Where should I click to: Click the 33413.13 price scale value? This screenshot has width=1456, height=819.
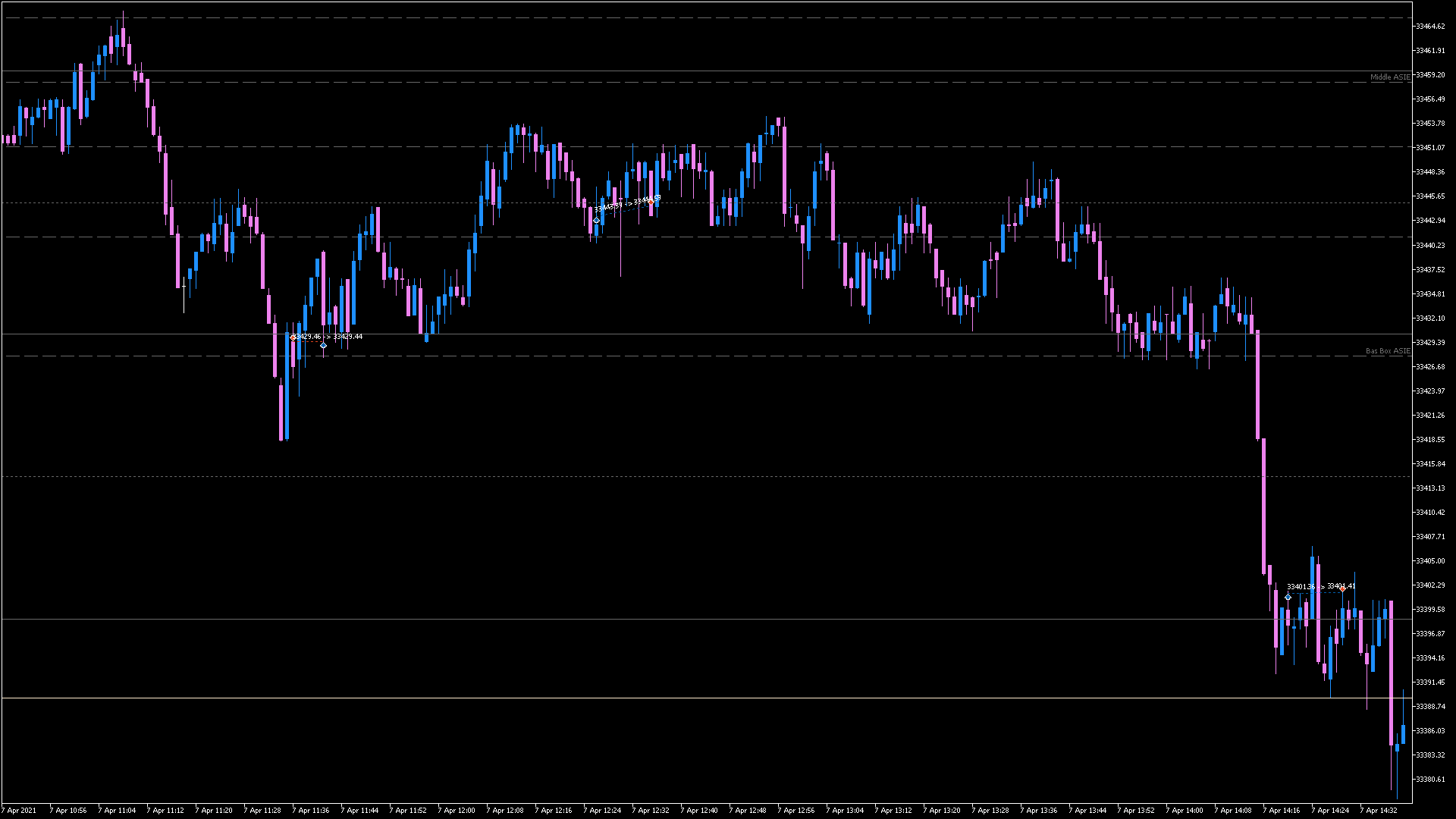click(1429, 488)
